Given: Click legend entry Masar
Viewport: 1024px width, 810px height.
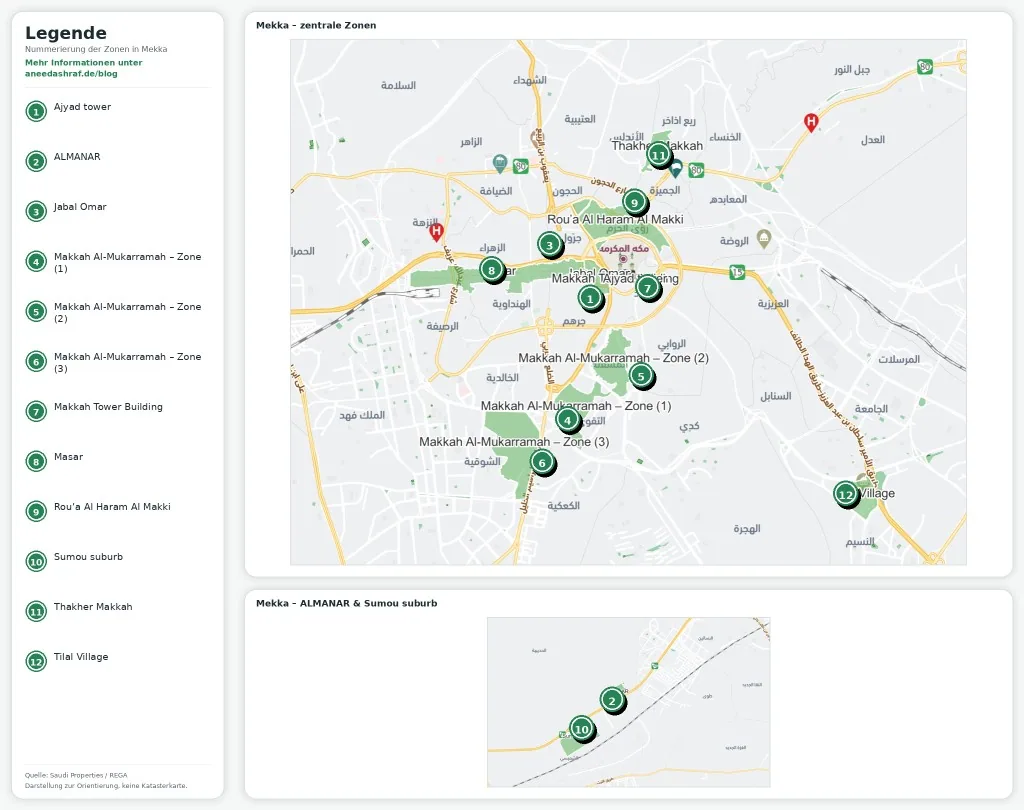Looking at the screenshot, I should pos(69,457).
